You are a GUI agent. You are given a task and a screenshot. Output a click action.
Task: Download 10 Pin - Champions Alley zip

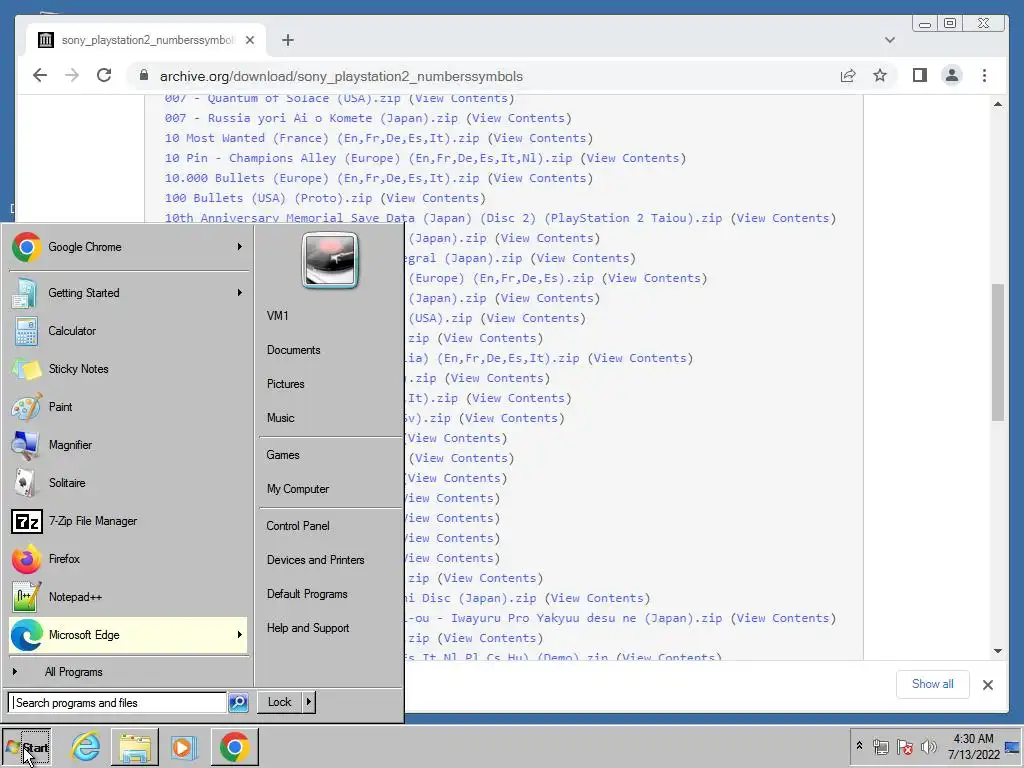[368, 158]
